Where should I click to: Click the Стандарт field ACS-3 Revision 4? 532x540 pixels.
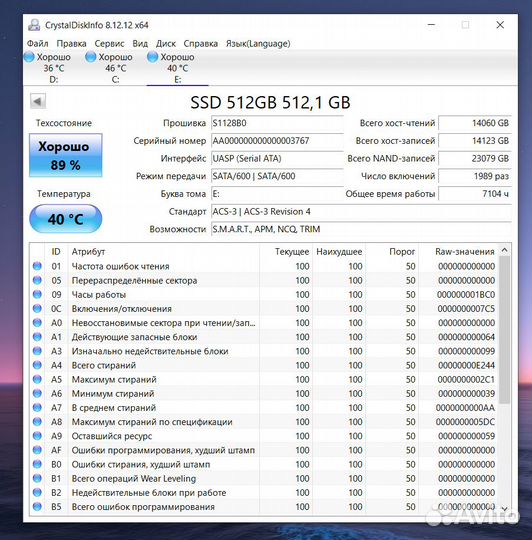(361, 211)
